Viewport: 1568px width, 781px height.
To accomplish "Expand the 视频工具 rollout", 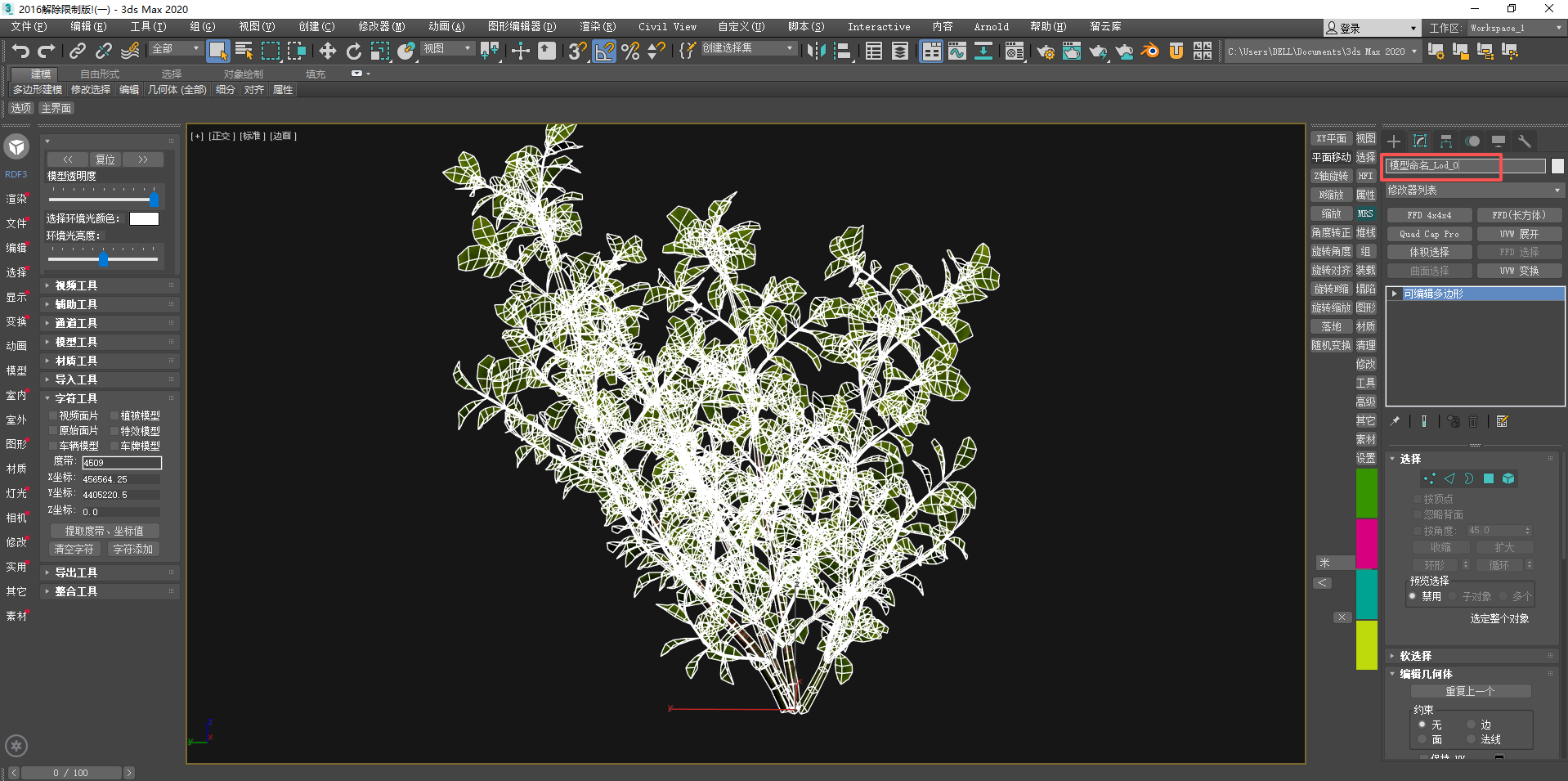I will 76,285.
